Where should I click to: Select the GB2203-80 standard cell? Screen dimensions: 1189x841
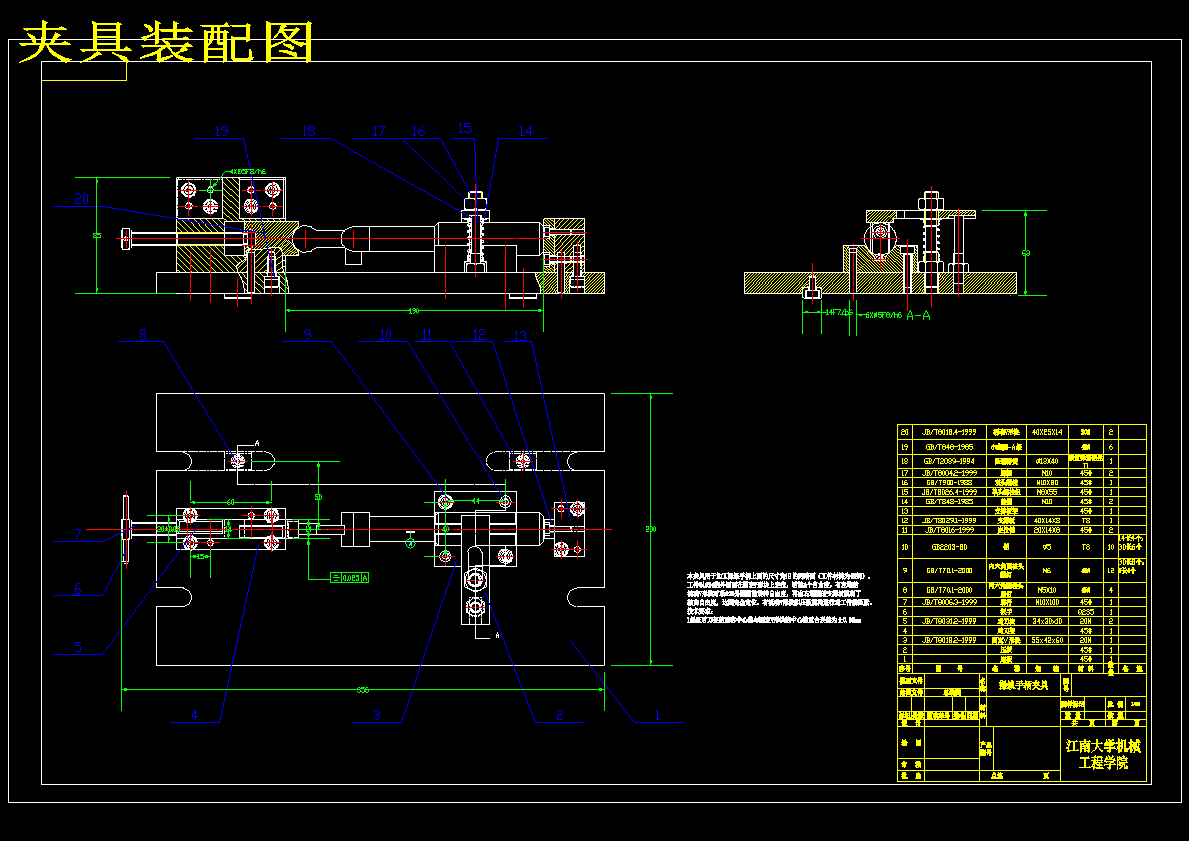click(947, 546)
